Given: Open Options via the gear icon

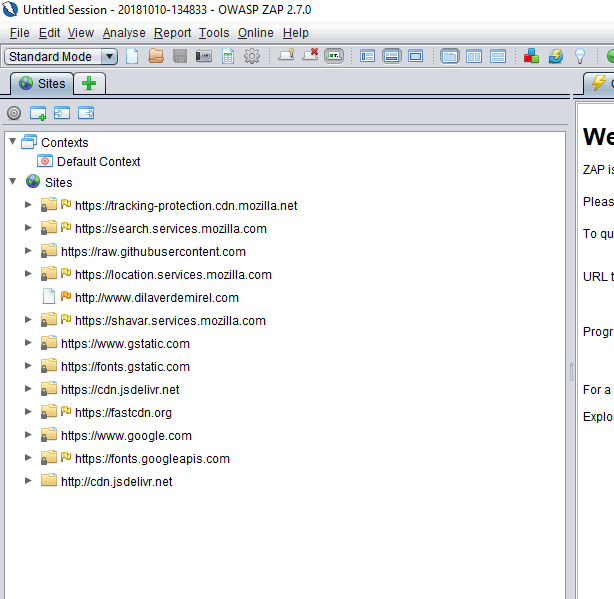Looking at the screenshot, I should click(x=252, y=56).
